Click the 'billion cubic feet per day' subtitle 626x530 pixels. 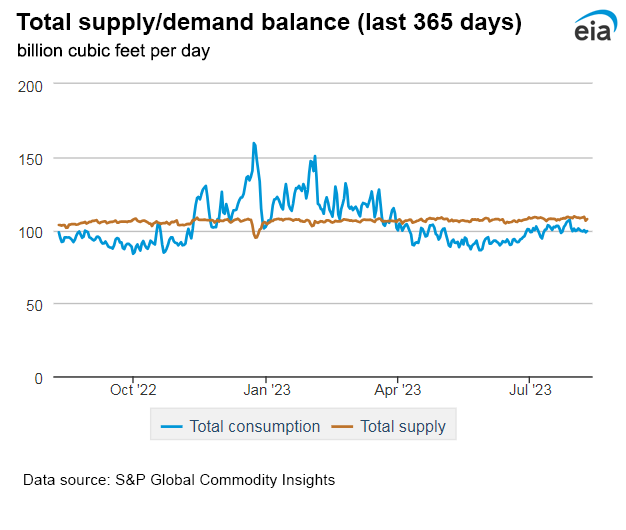pyautogui.click(x=113, y=51)
